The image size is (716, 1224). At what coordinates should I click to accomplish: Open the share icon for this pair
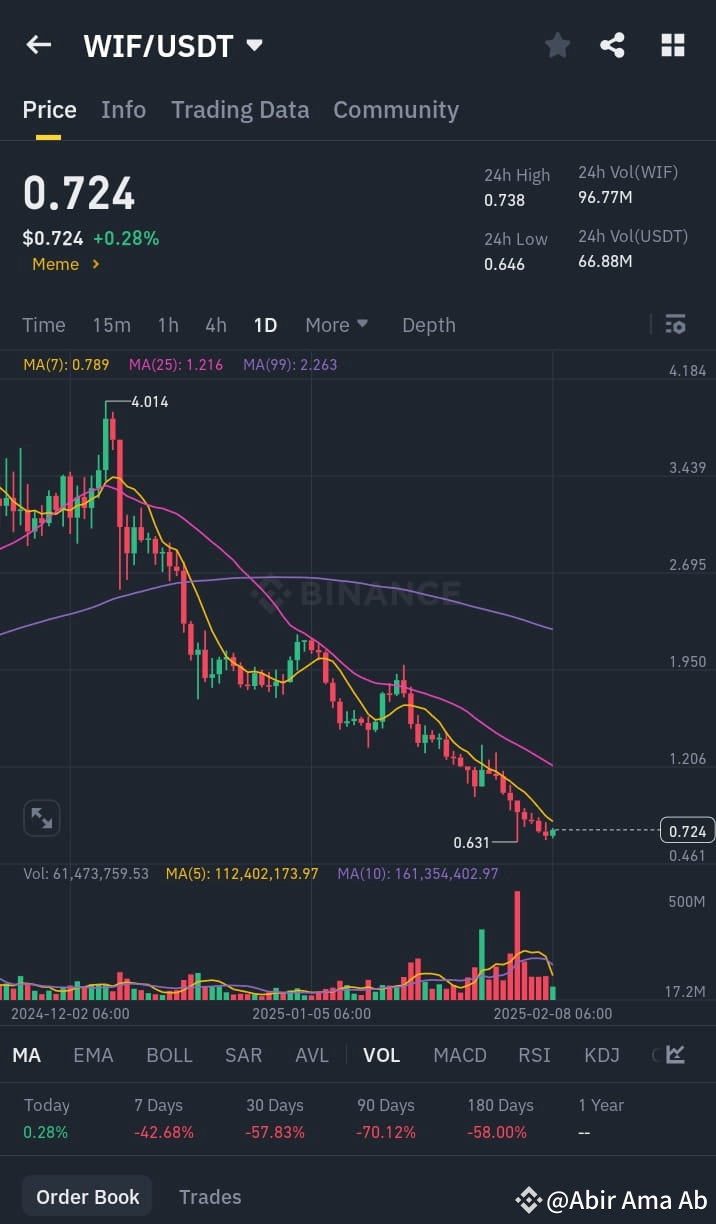tap(612, 44)
